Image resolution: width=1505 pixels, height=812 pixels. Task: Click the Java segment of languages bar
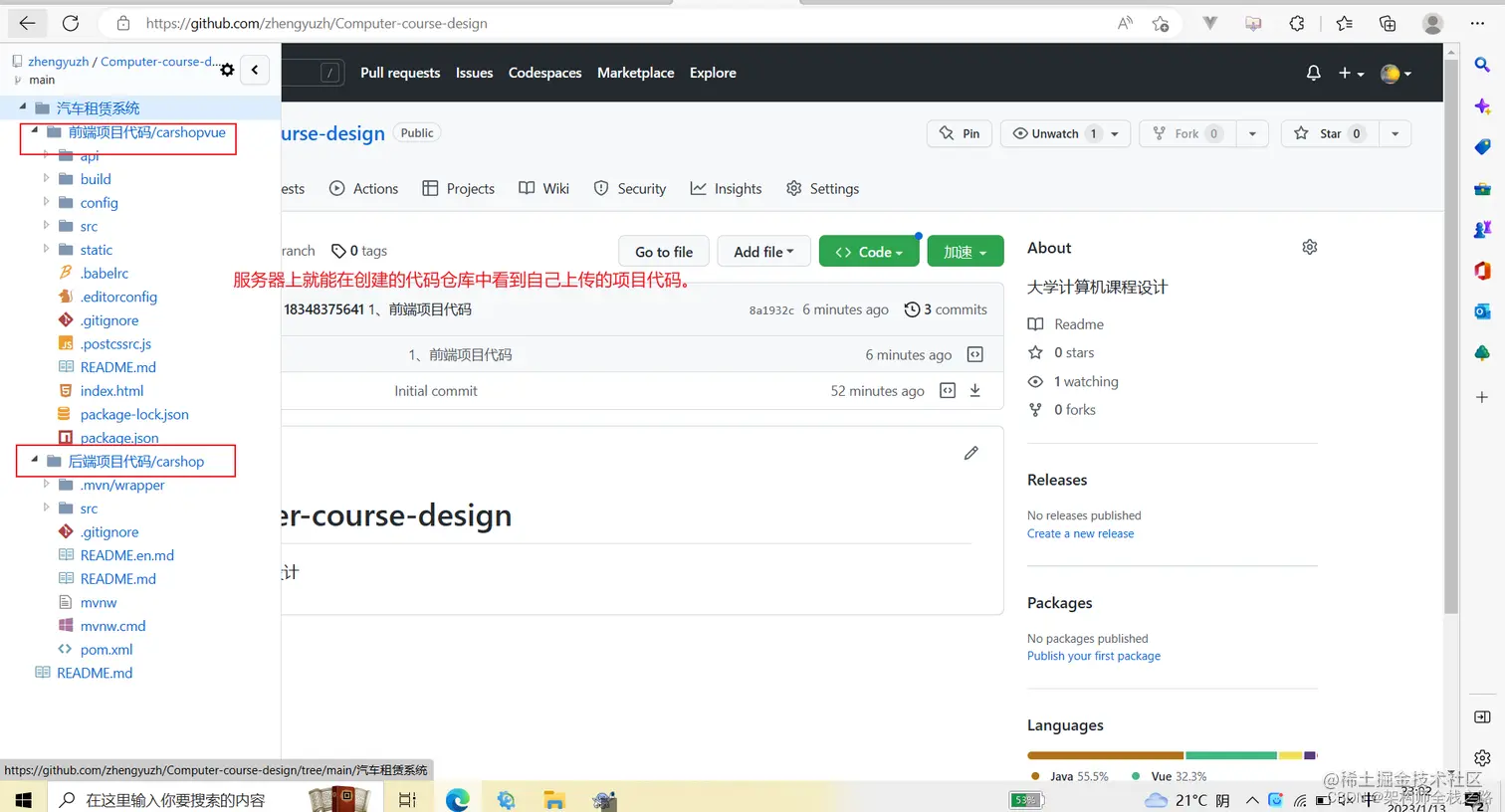pyautogui.click(x=1105, y=755)
